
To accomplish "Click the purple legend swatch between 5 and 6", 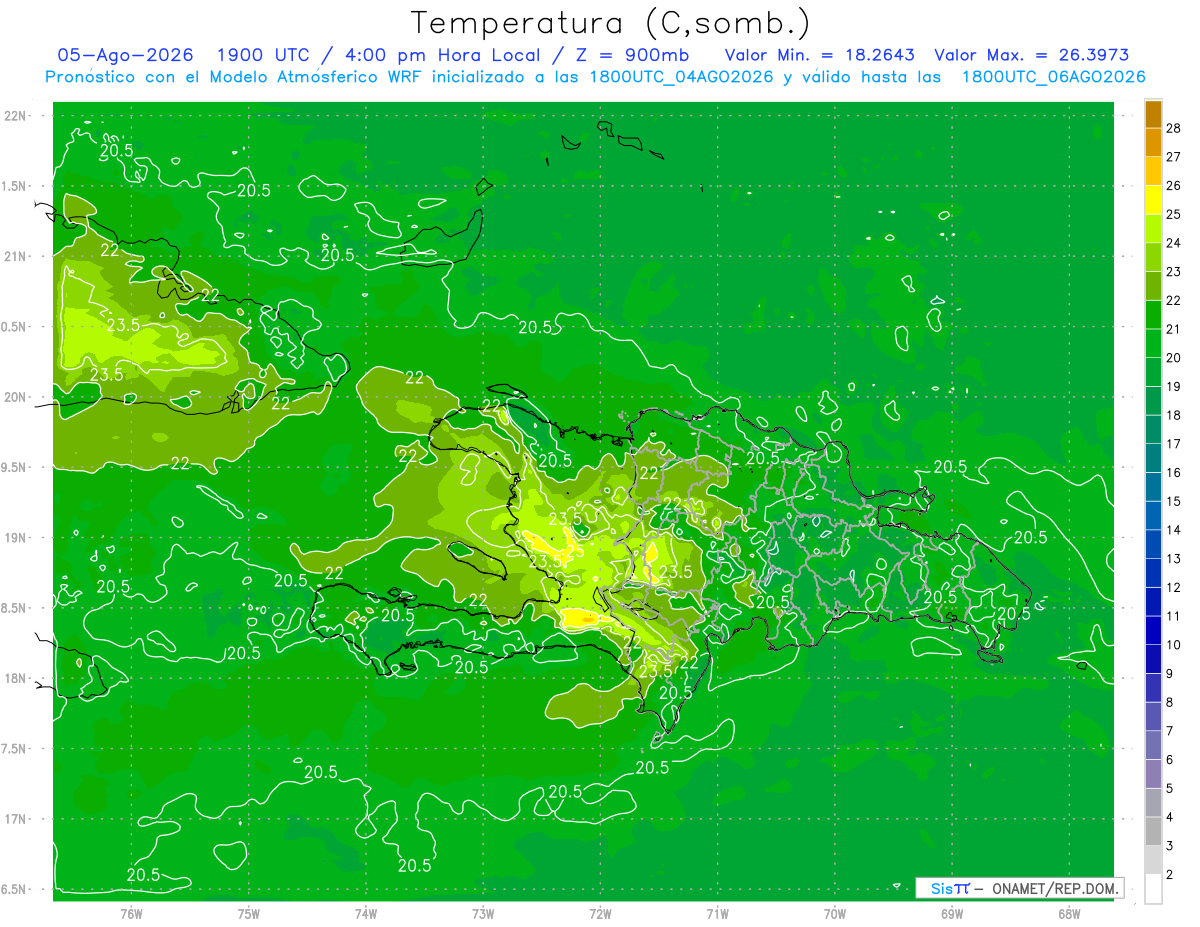I will 1153,774.
